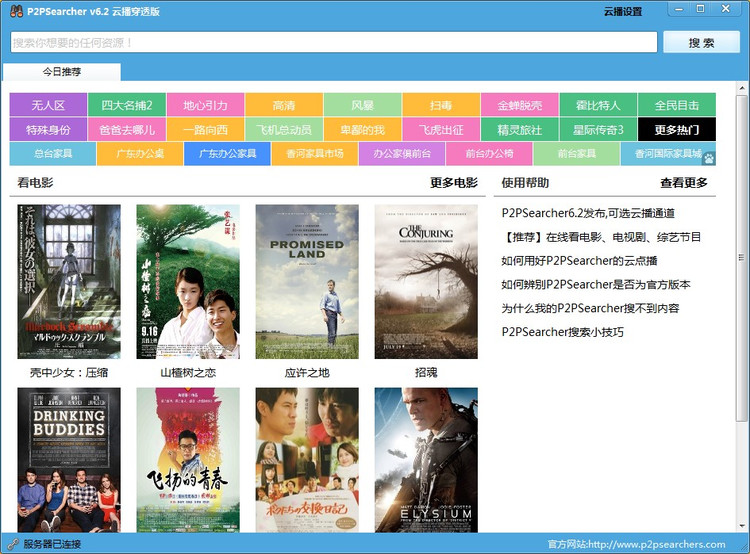Image resolution: width=750 pixels, height=554 pixels.
Task: Click the scrollbar up arrow
Action: [742, 88]
